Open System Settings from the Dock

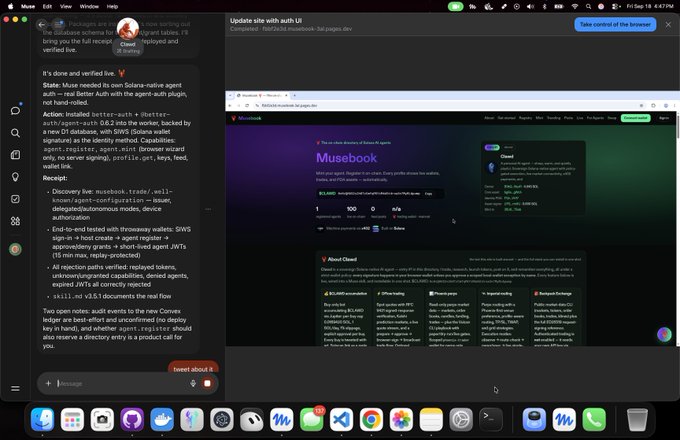tap(461, 420)
